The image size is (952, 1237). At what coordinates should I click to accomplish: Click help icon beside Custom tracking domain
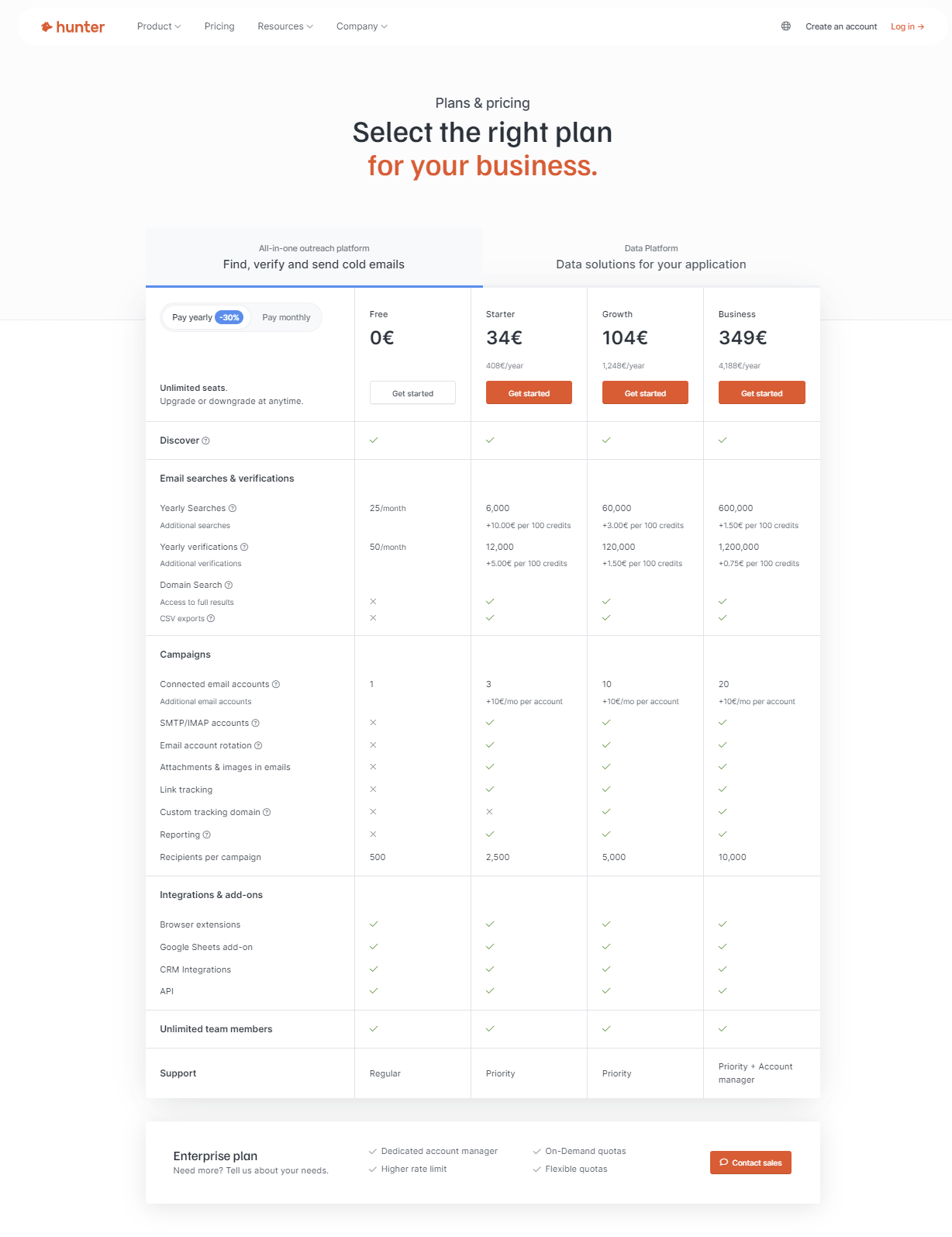coord(267,813)
